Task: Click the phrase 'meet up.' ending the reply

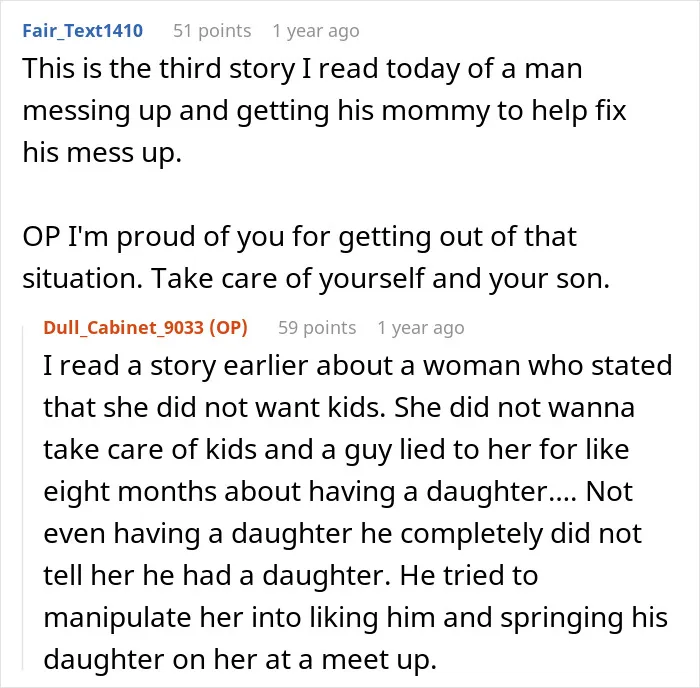Action: point(379,660)
